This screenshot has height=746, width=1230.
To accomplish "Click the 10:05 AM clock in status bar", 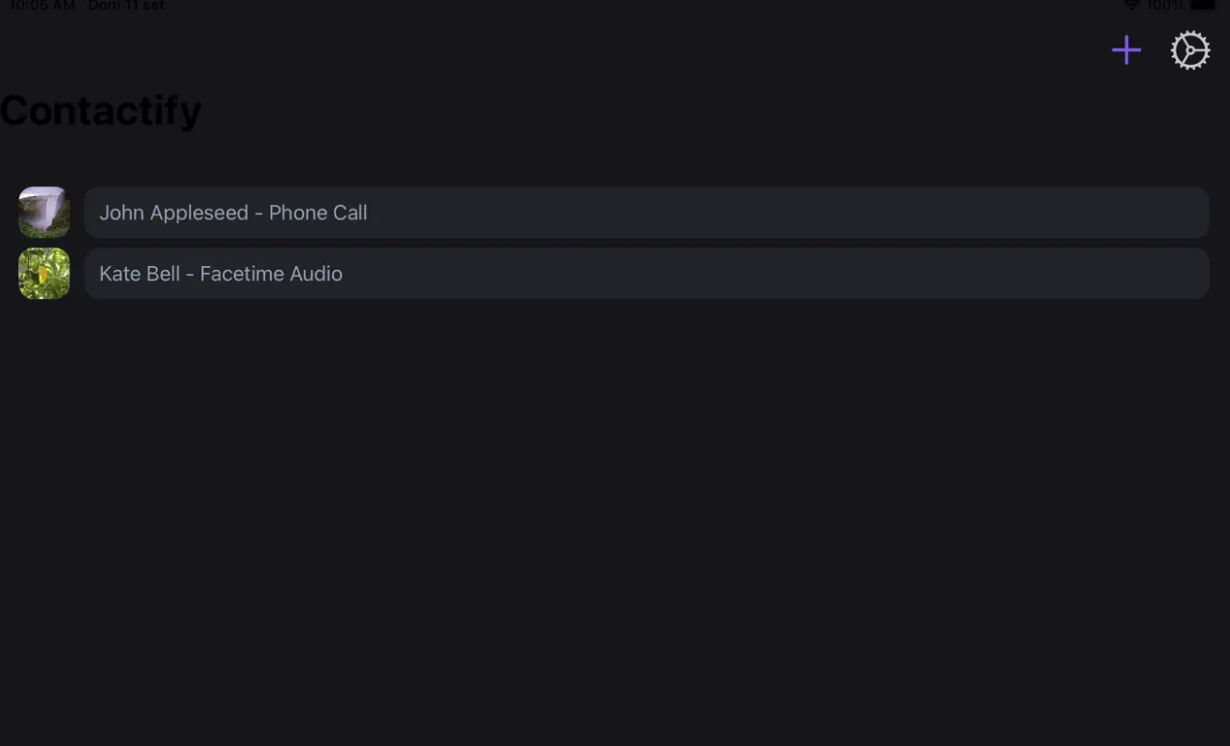I will [42, 6].
